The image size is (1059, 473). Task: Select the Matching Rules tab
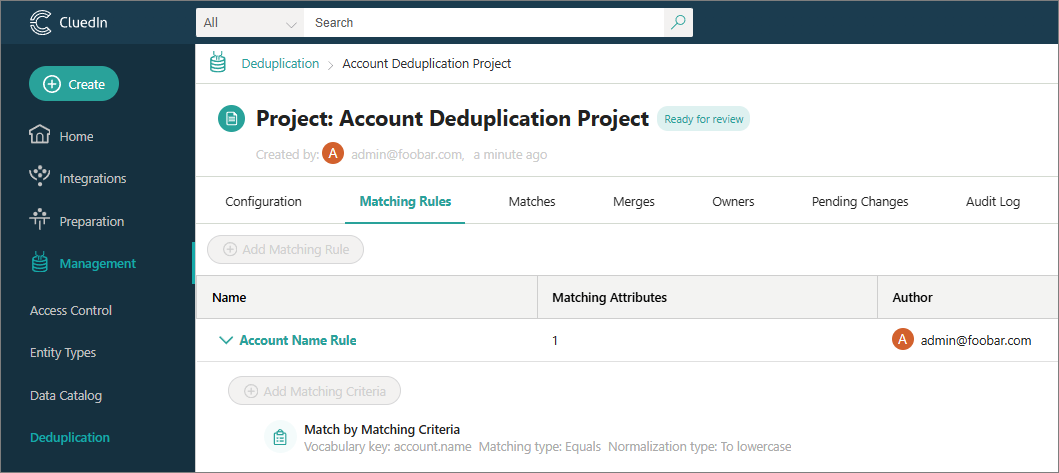point(405,201)
